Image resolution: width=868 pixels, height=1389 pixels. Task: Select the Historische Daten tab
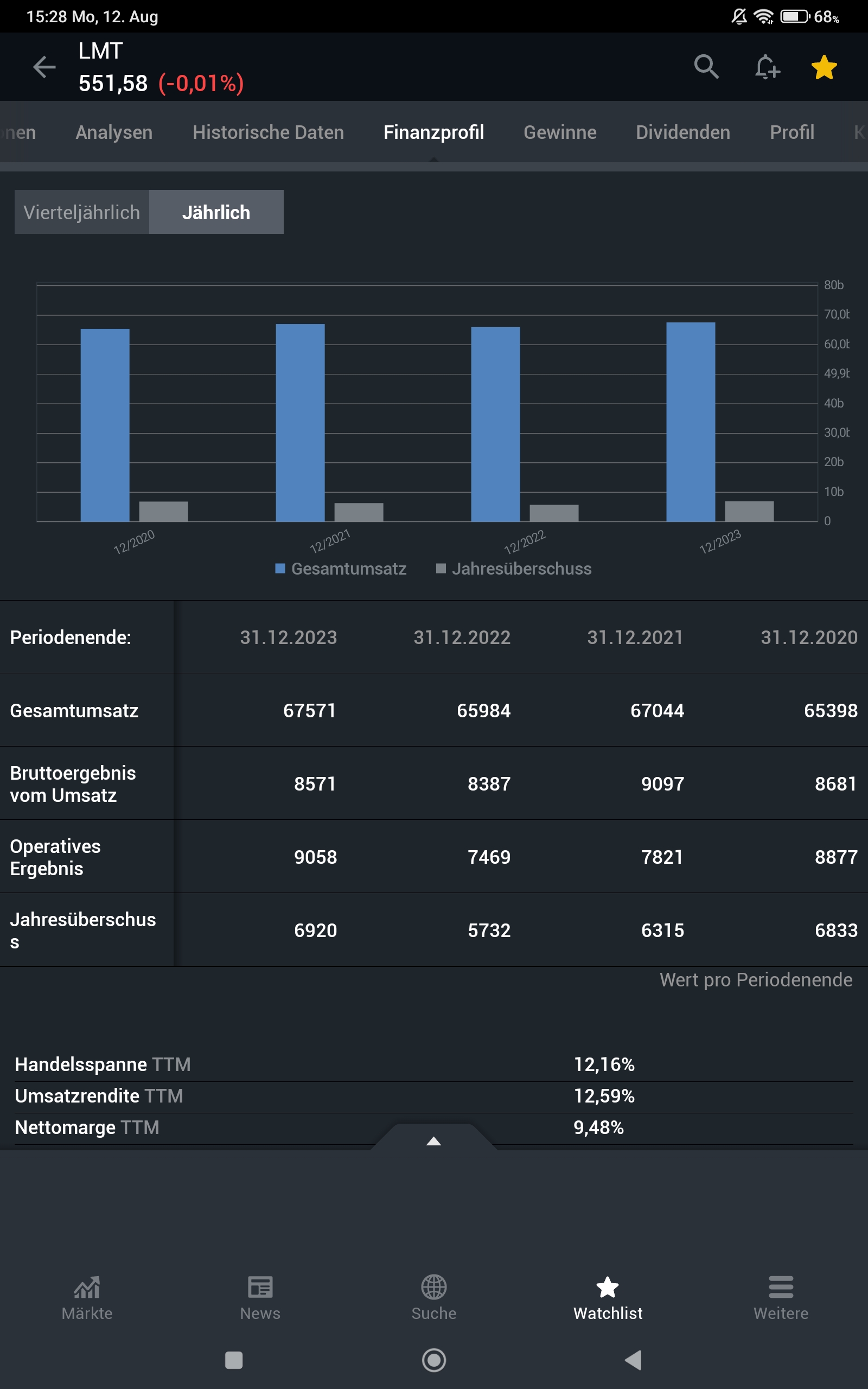268,132
